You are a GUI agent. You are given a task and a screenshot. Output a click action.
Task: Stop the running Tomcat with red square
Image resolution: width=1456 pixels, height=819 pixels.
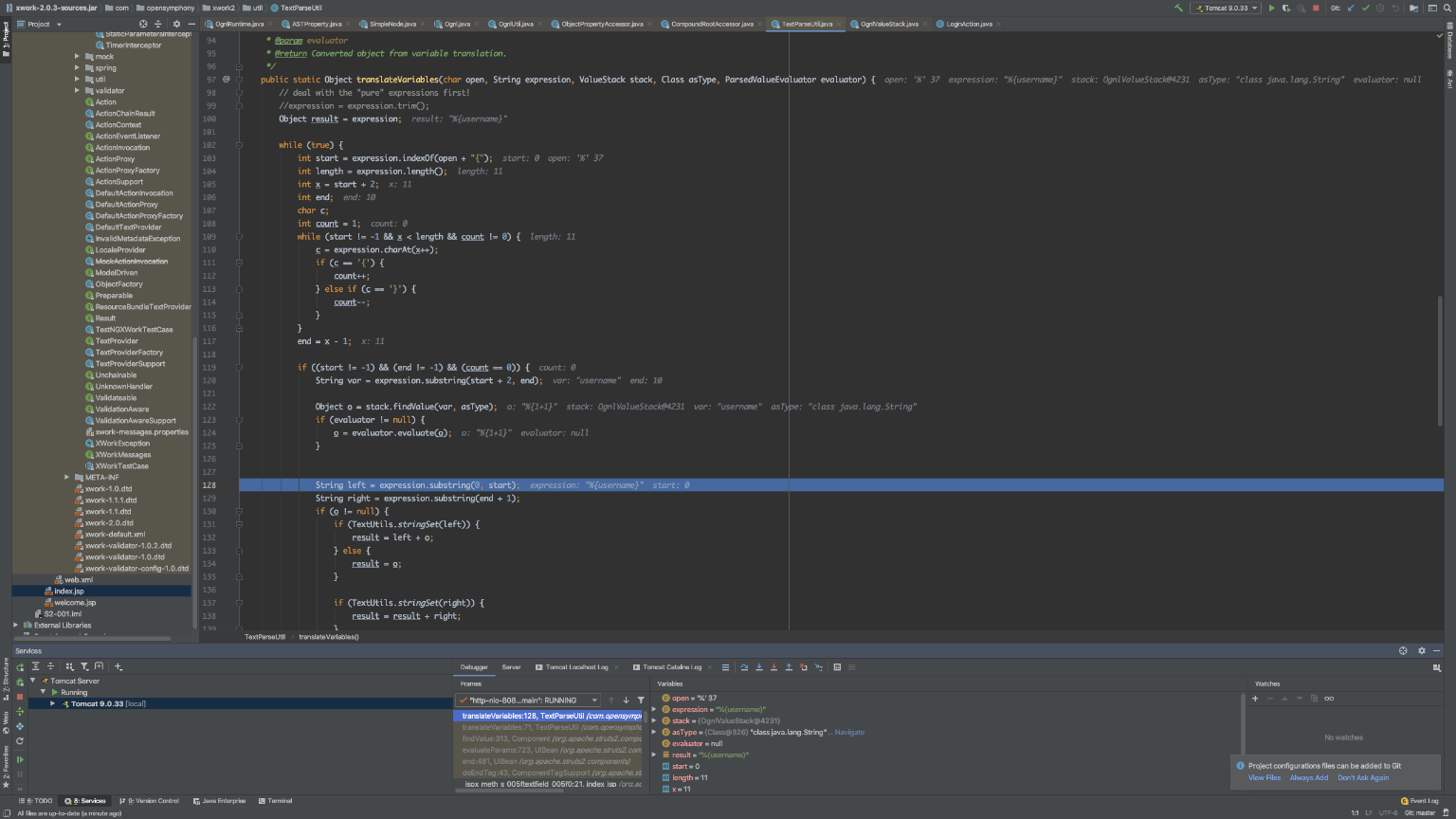(x=1315, y=8)
